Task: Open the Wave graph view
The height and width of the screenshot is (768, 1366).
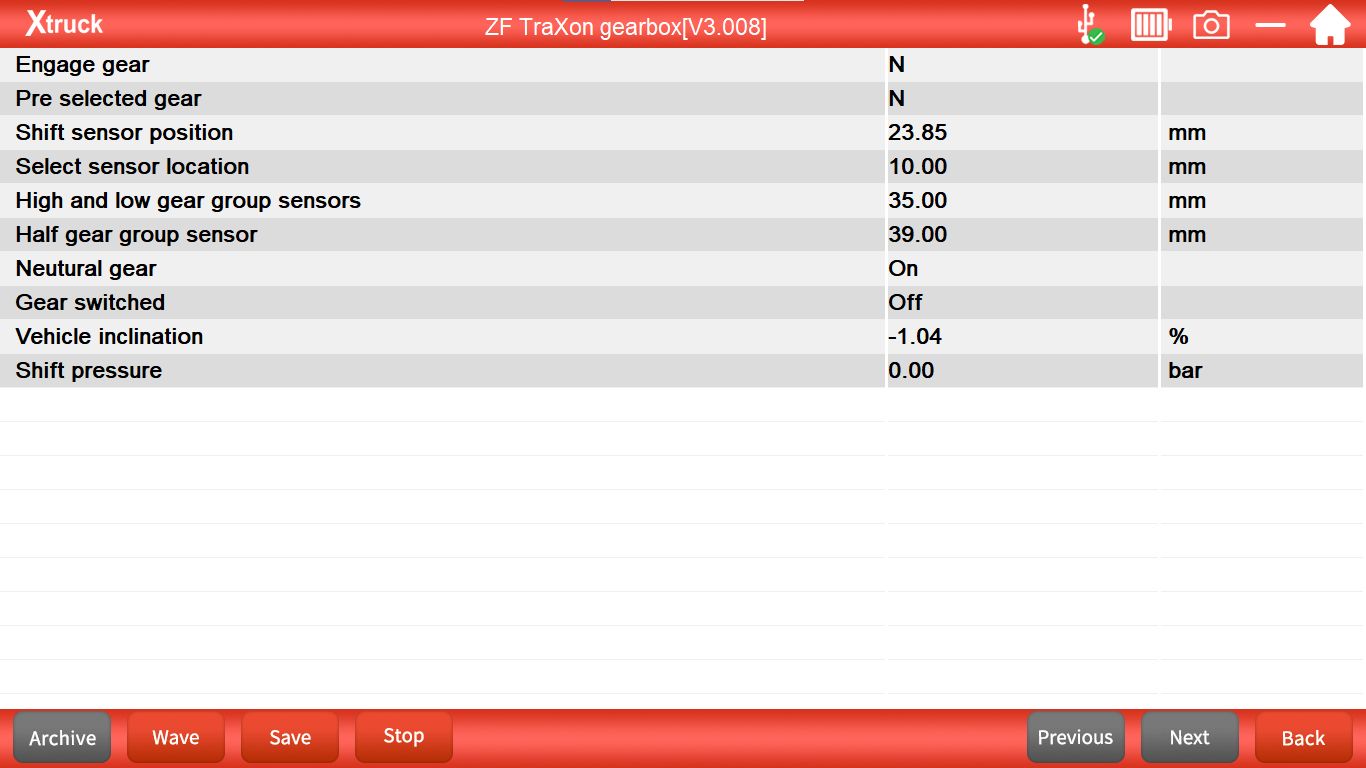Action: pyautogui.click(x=176, y=738)
